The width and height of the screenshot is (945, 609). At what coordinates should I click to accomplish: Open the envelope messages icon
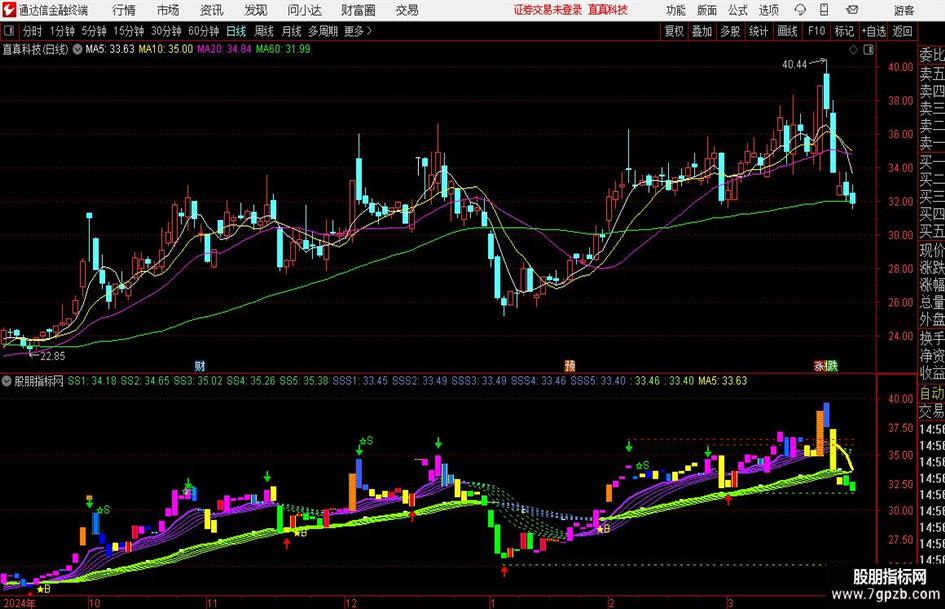pos(852,10)
